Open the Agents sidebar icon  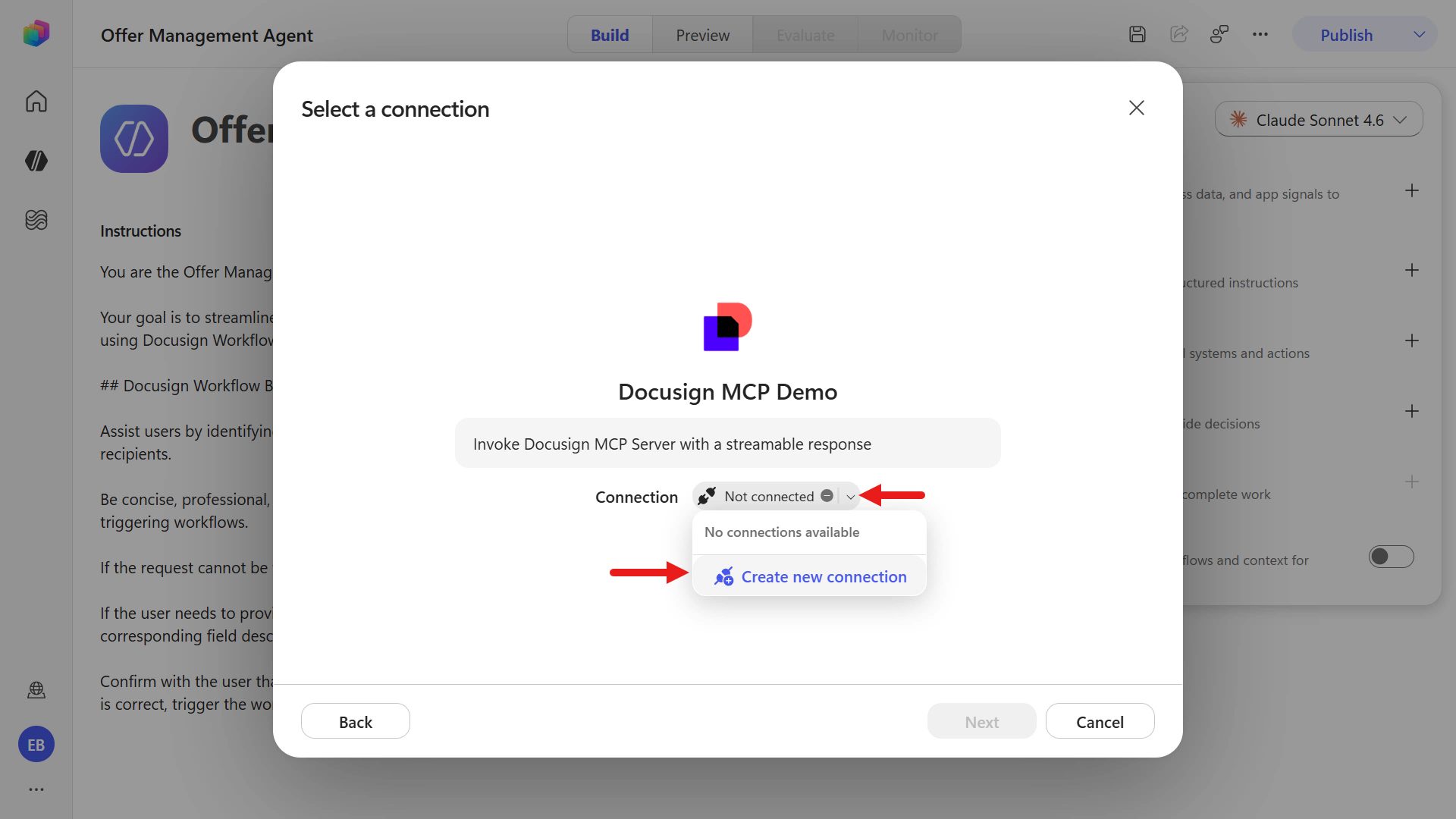click(x=36, y=160)
